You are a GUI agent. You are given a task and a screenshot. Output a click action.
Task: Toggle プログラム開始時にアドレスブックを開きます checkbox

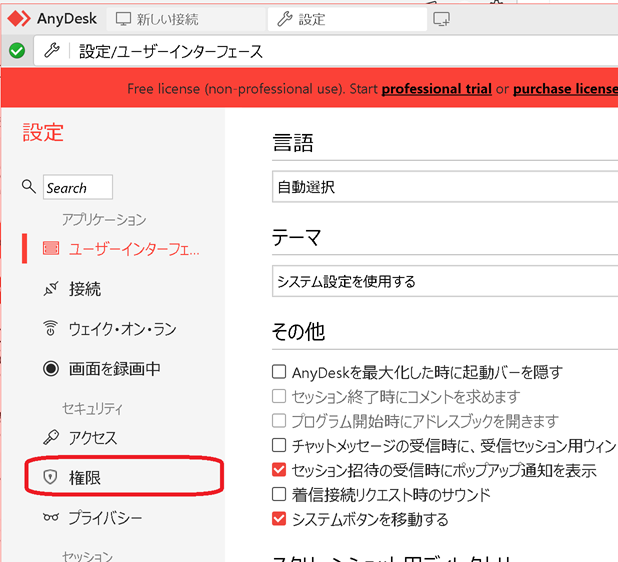[279, 421]
